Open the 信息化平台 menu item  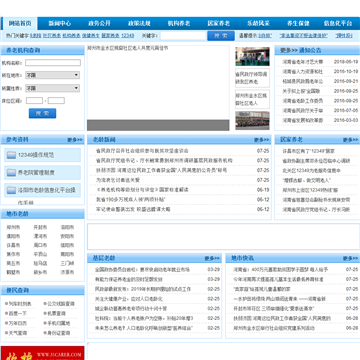pos(338,23)
